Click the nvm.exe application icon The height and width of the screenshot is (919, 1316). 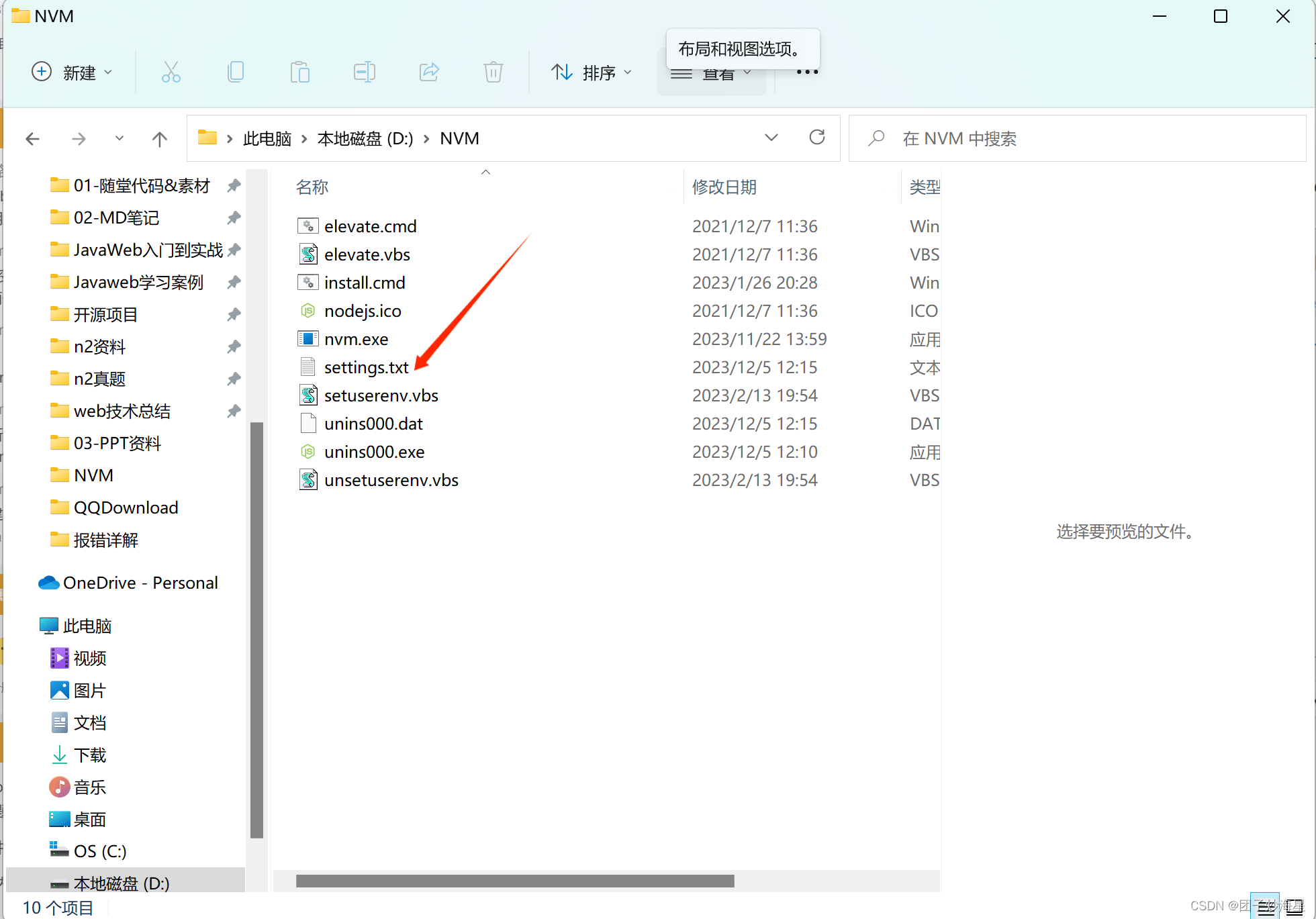tap(308, 339)
